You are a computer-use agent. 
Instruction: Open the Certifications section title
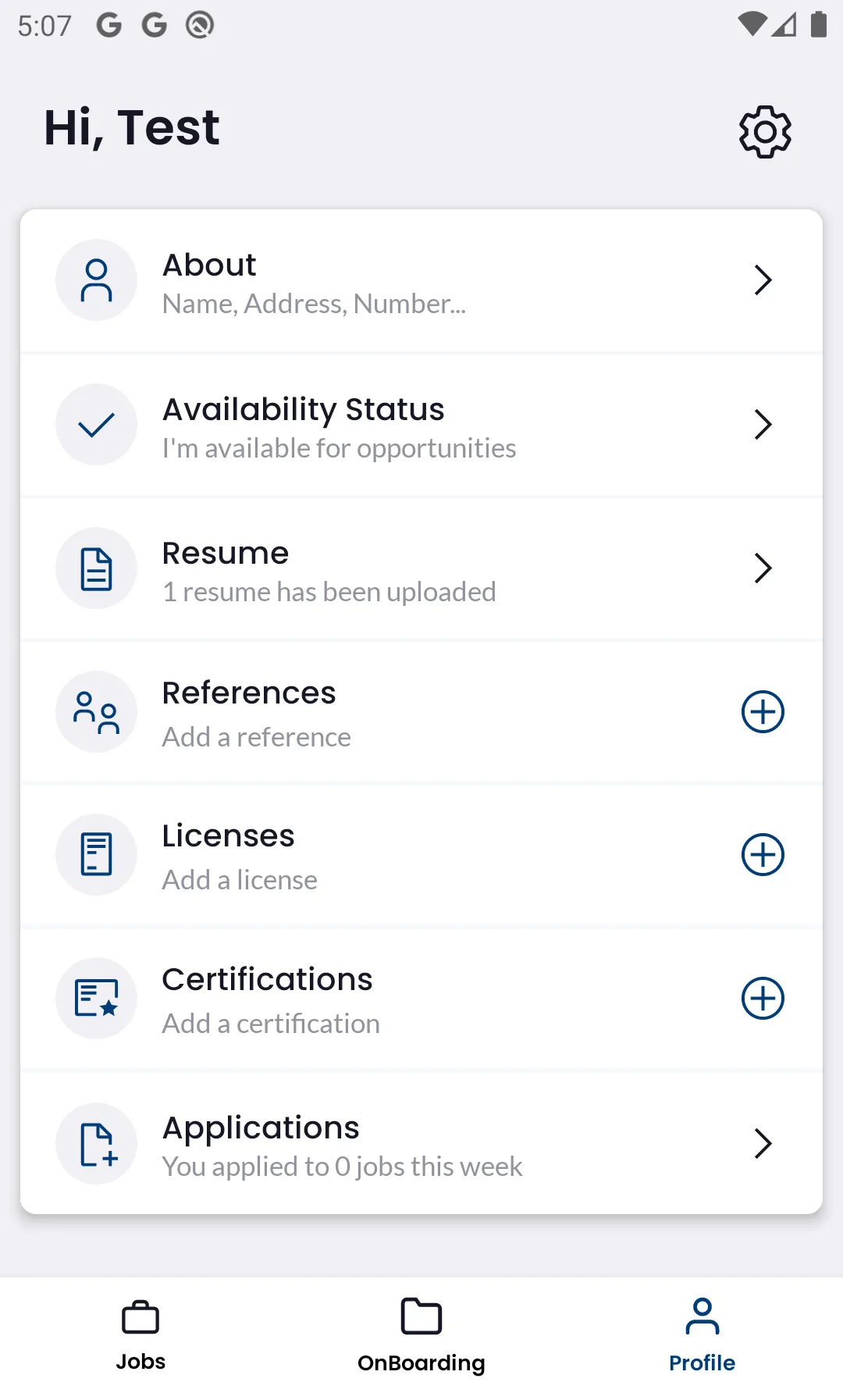click(x=267, y=980)
